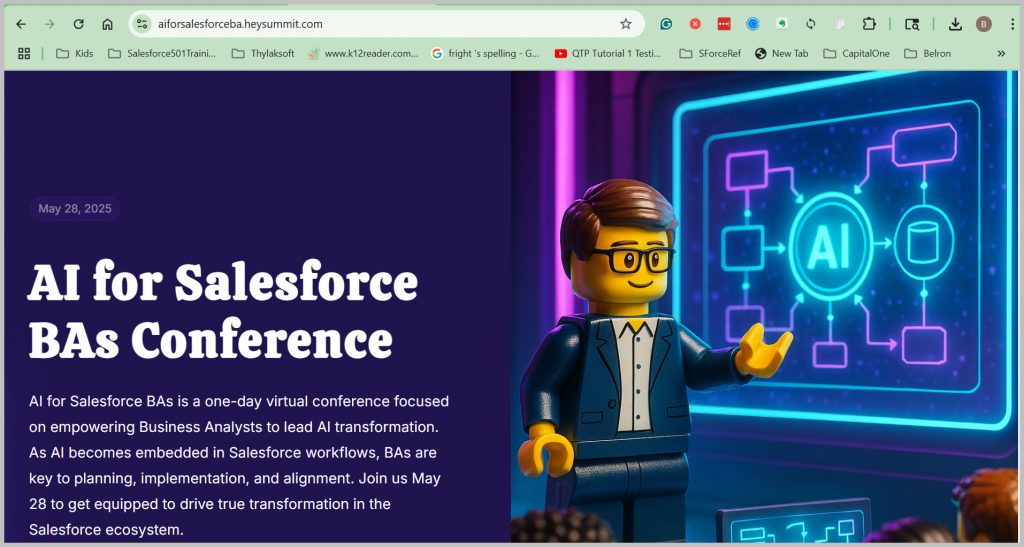Click the forward navigation arrow
1024x547 pixels.
tap(50, 24)
